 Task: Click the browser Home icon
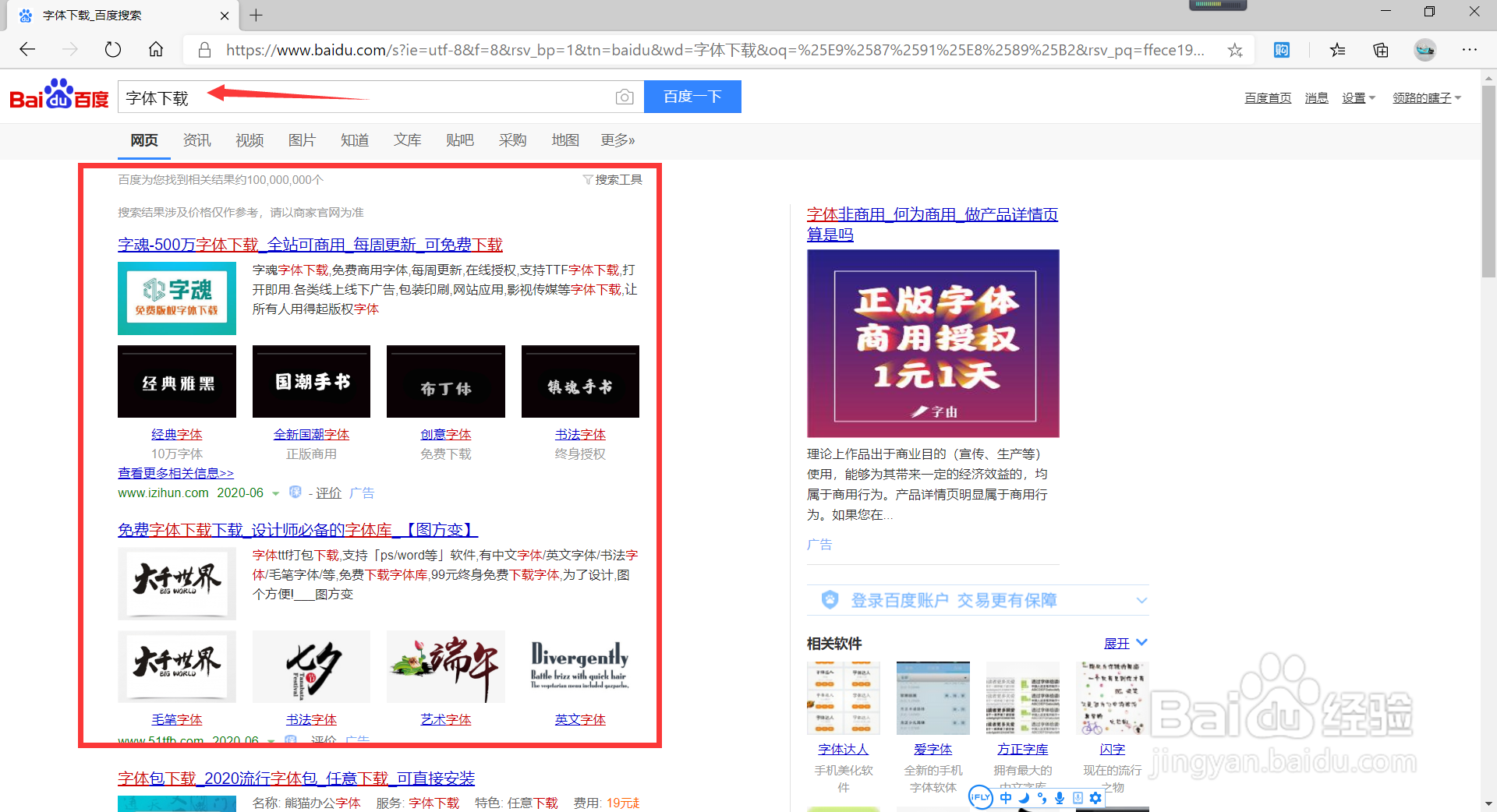point(155,49)
